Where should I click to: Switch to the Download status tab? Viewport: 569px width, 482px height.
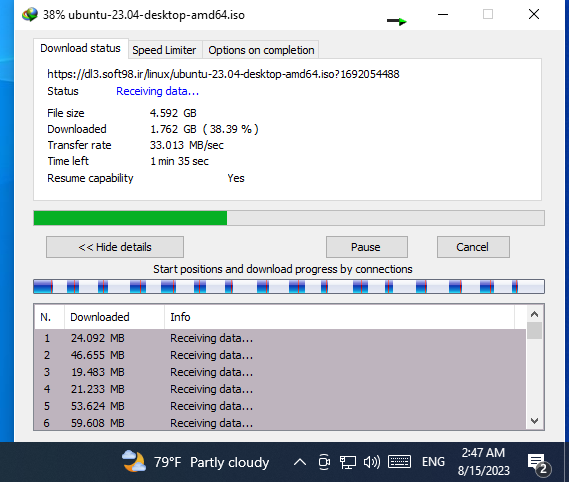click(80, 48)
